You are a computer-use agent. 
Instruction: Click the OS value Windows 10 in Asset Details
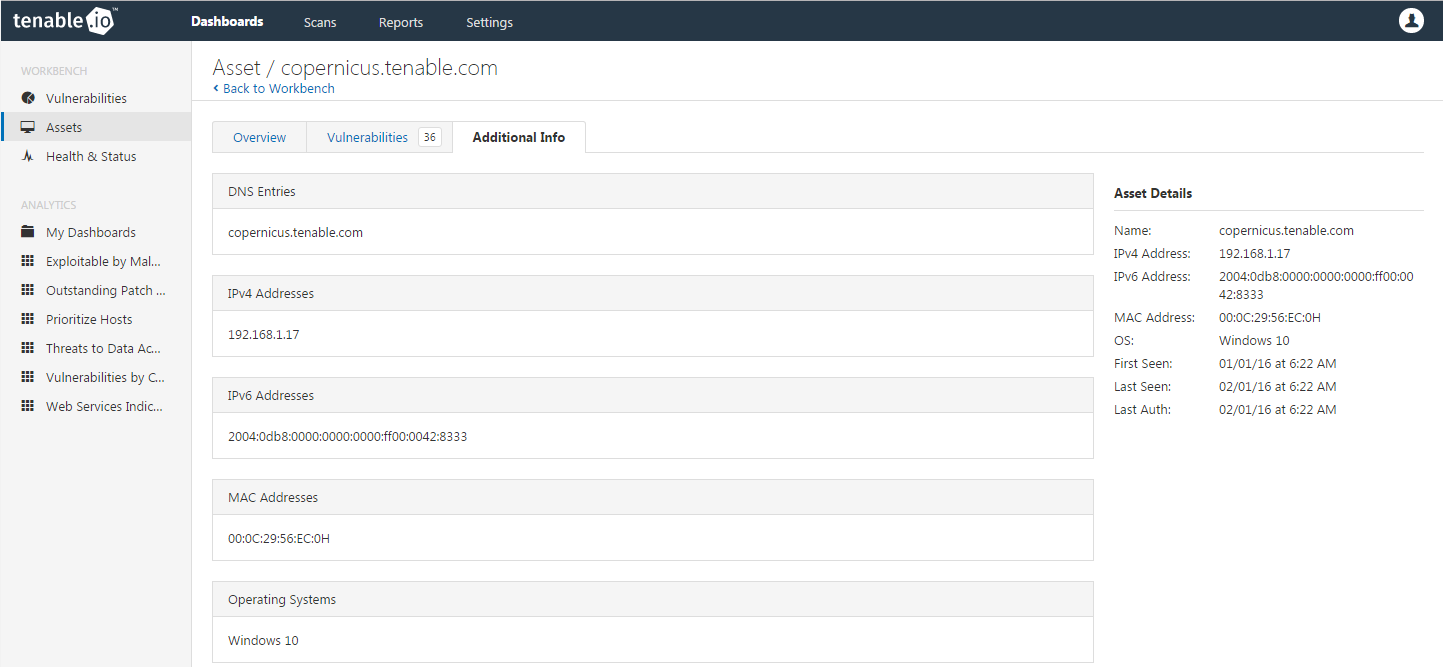tap(1254, 340)
